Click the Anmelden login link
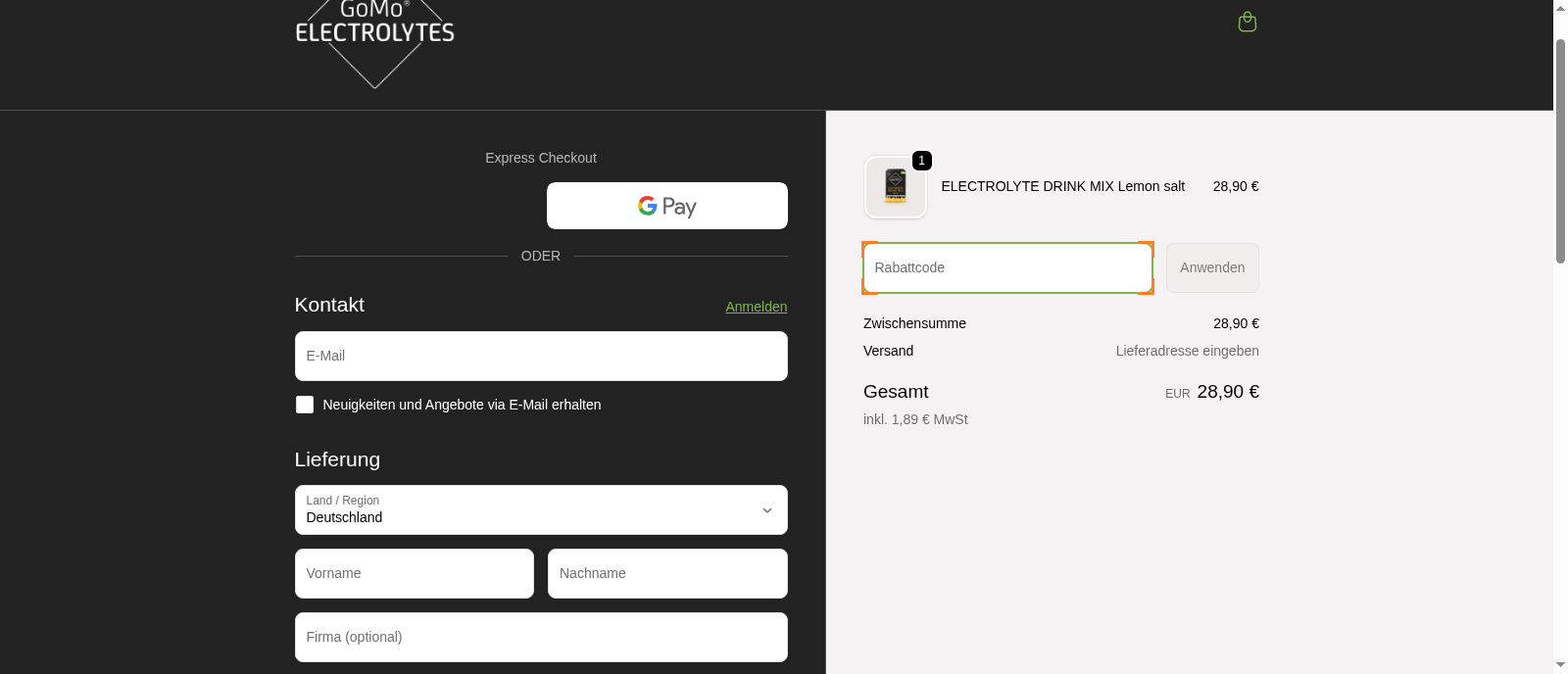The width and height of the screenshot is (1568, 674). pos(757,307)
